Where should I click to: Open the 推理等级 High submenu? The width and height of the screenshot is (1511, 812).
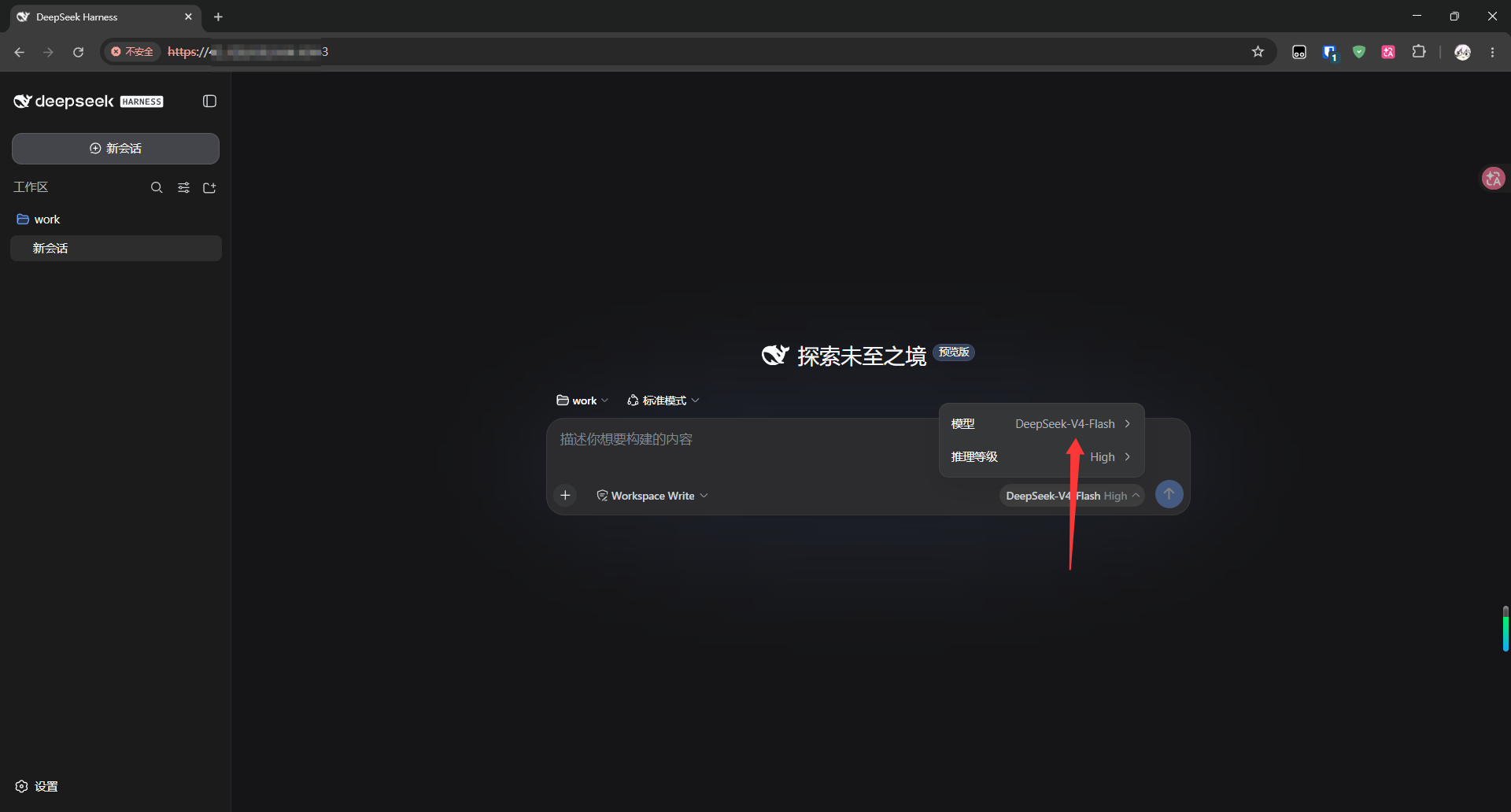(1041, 457)
